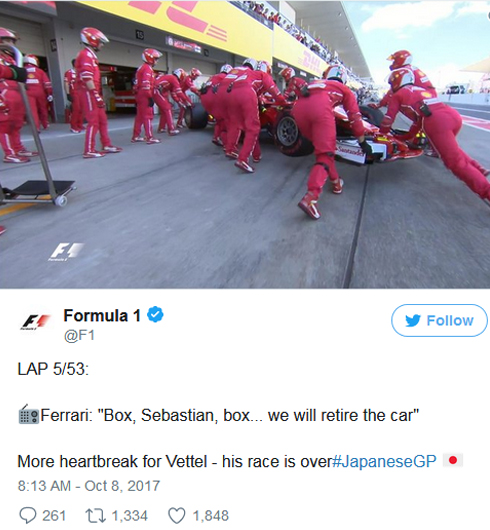Image resolution: width=490 pixels, height=530 pixels.
Task: Click the @F1 handle
Action: point(79,335)
